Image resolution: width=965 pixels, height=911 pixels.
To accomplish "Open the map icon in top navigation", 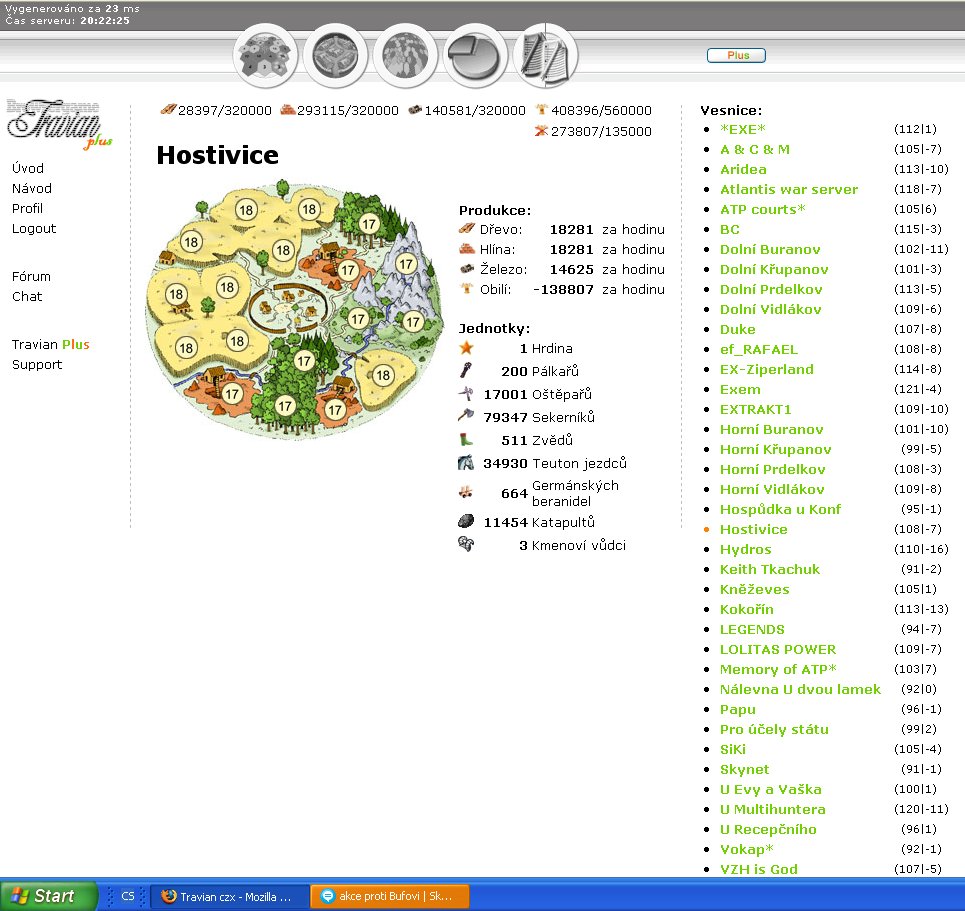I will click(405, 55).
